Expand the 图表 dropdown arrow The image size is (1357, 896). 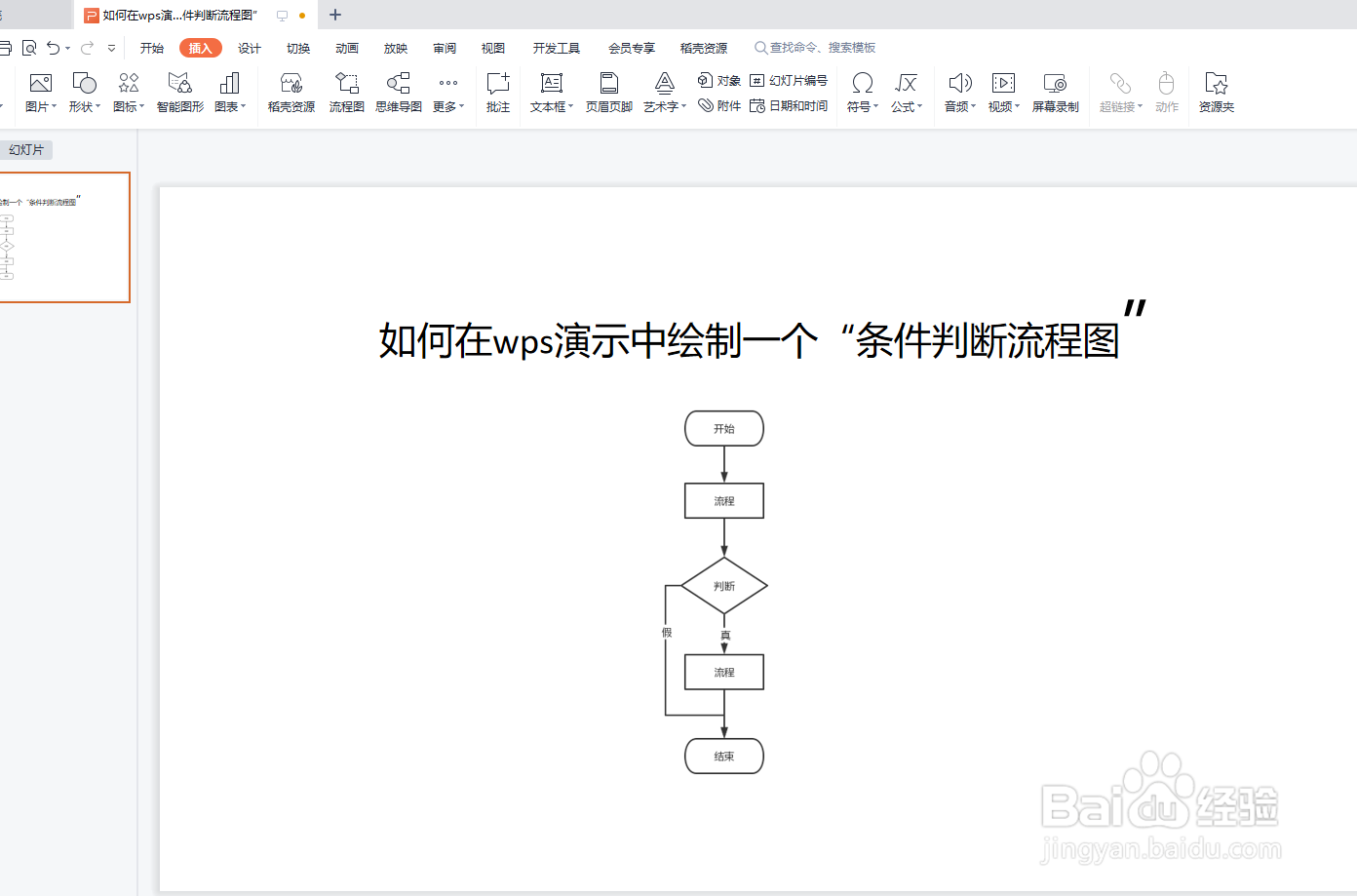coord(243,106)
